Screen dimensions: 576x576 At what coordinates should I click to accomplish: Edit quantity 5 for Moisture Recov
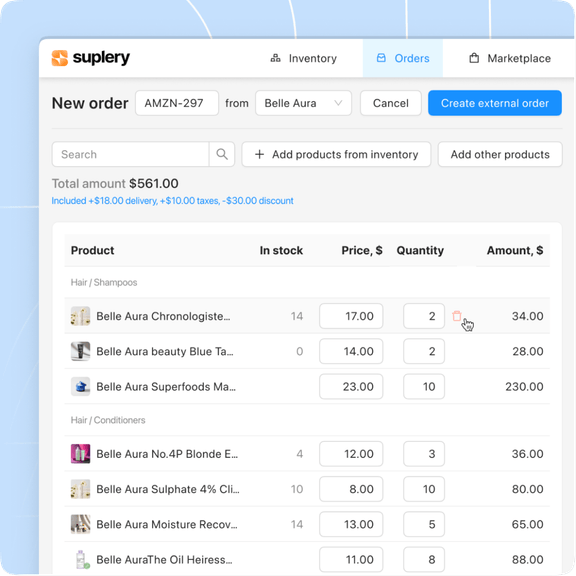point(424,524)
